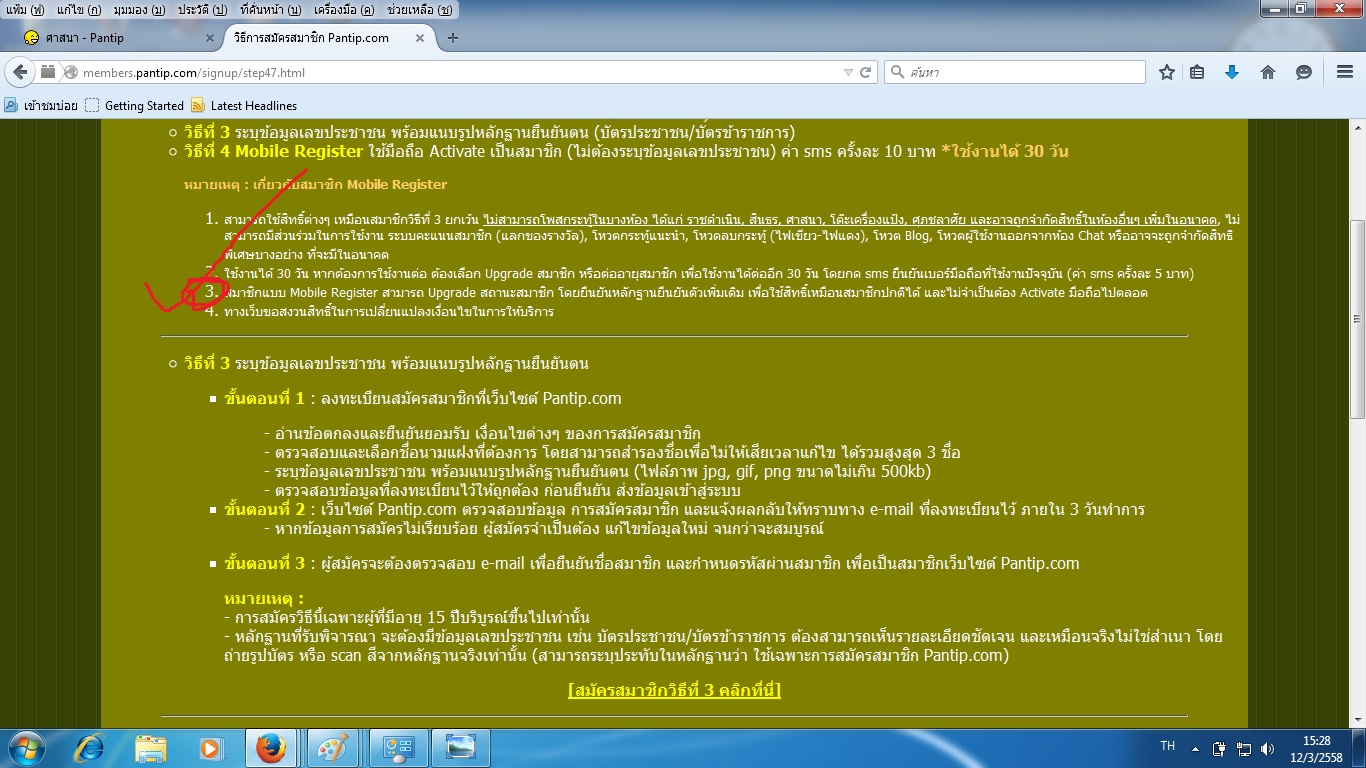
Task: Open the picture viewer taskbar icon
Action: pyautogui.click(x=460, y=748)
